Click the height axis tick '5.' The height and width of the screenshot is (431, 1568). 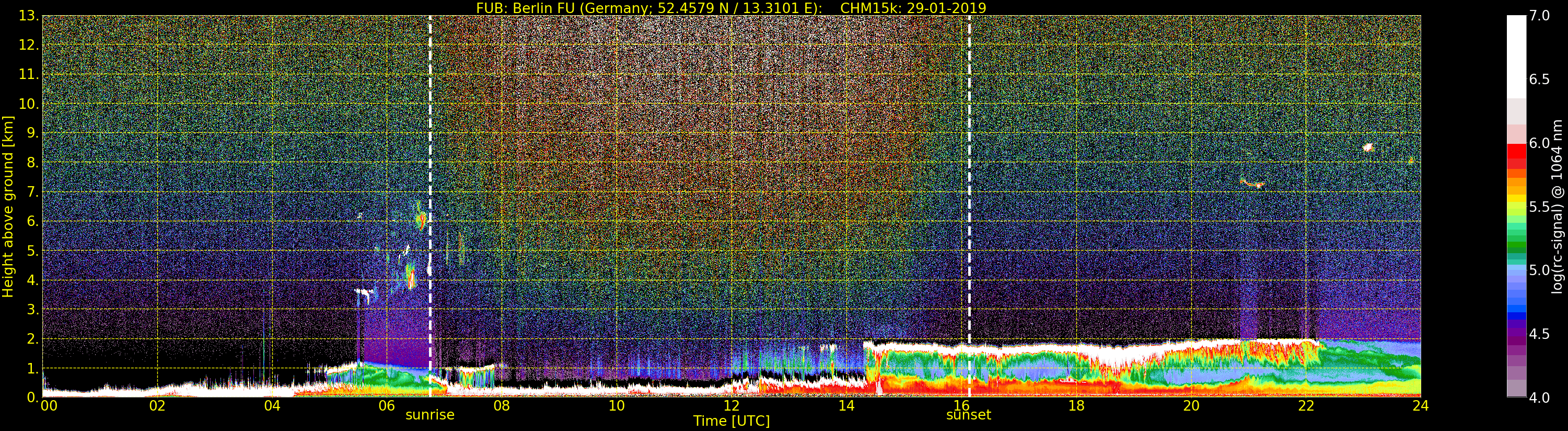click(x=33, y=251)
